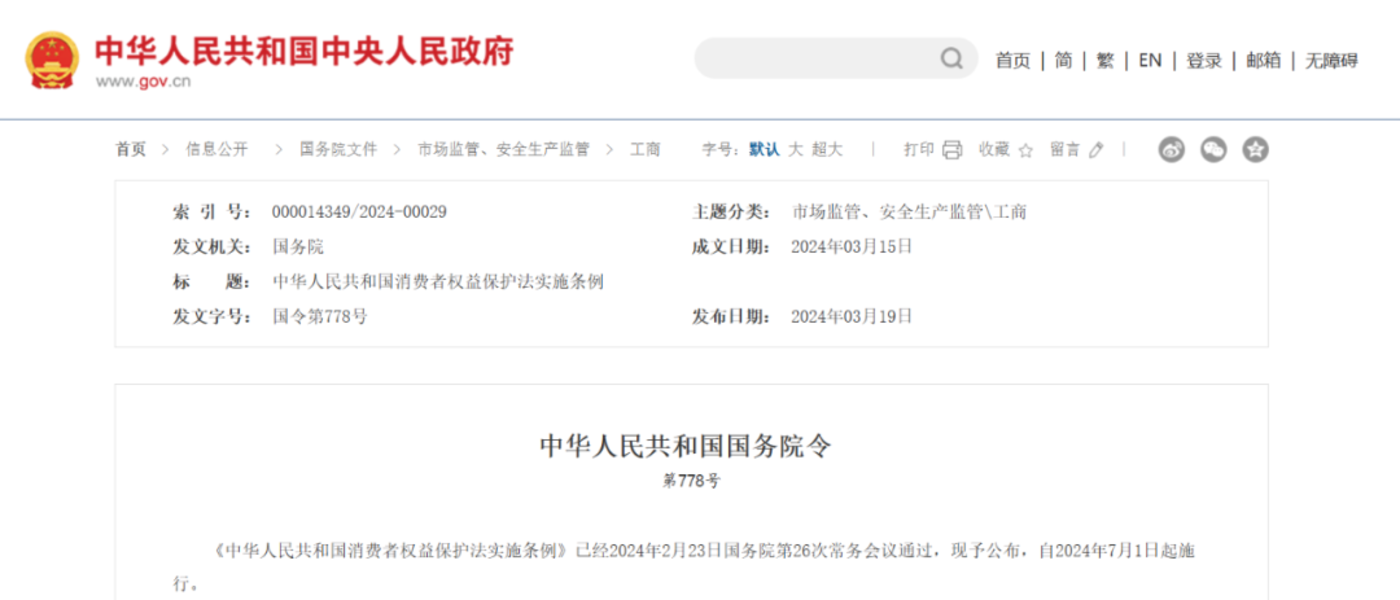Click the printer icon
Image resolution: width=1400 pixels, height=600 pixels.
(x=952, y=150)
